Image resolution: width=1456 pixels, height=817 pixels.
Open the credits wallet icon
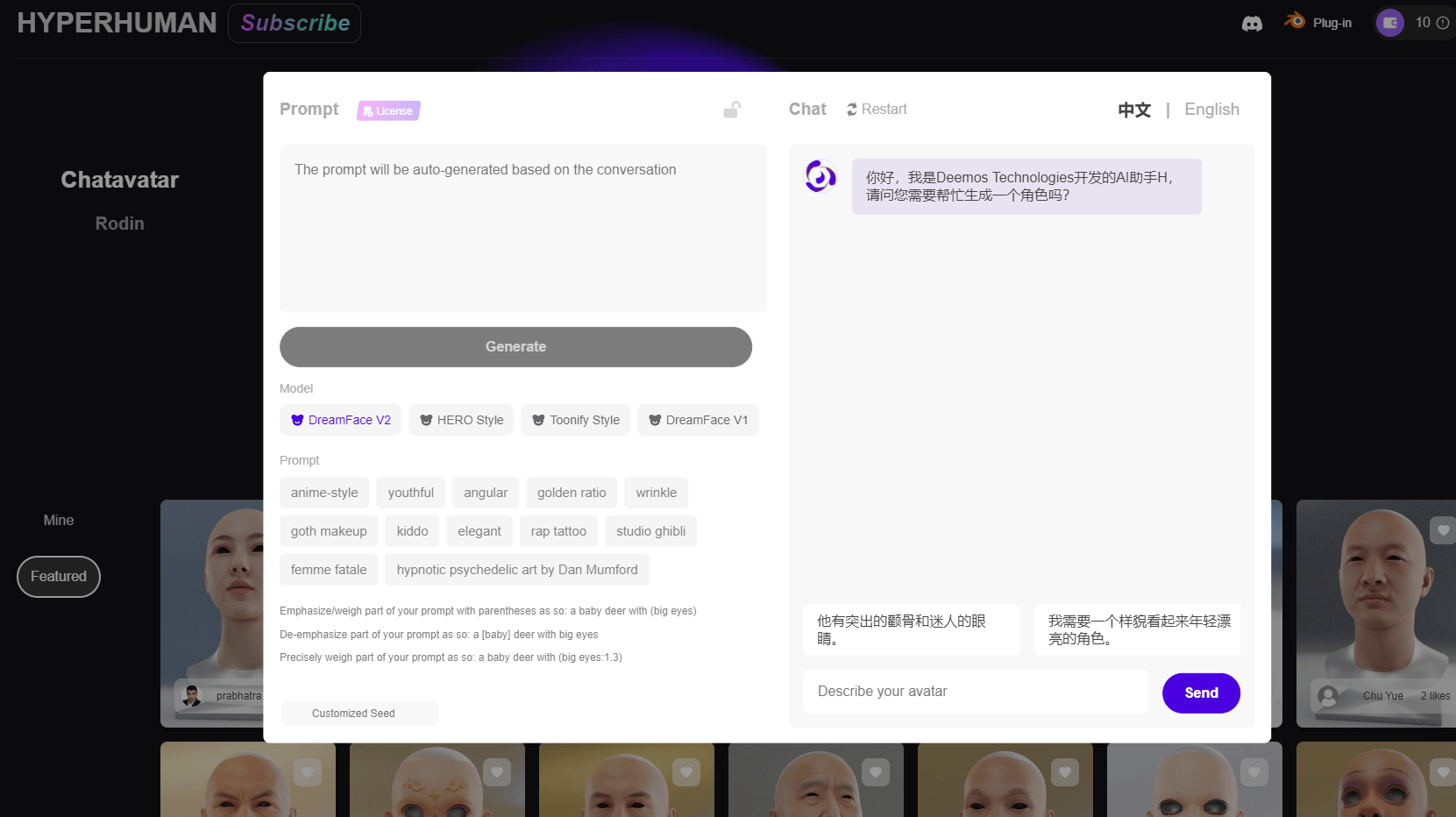[1389, 23]
